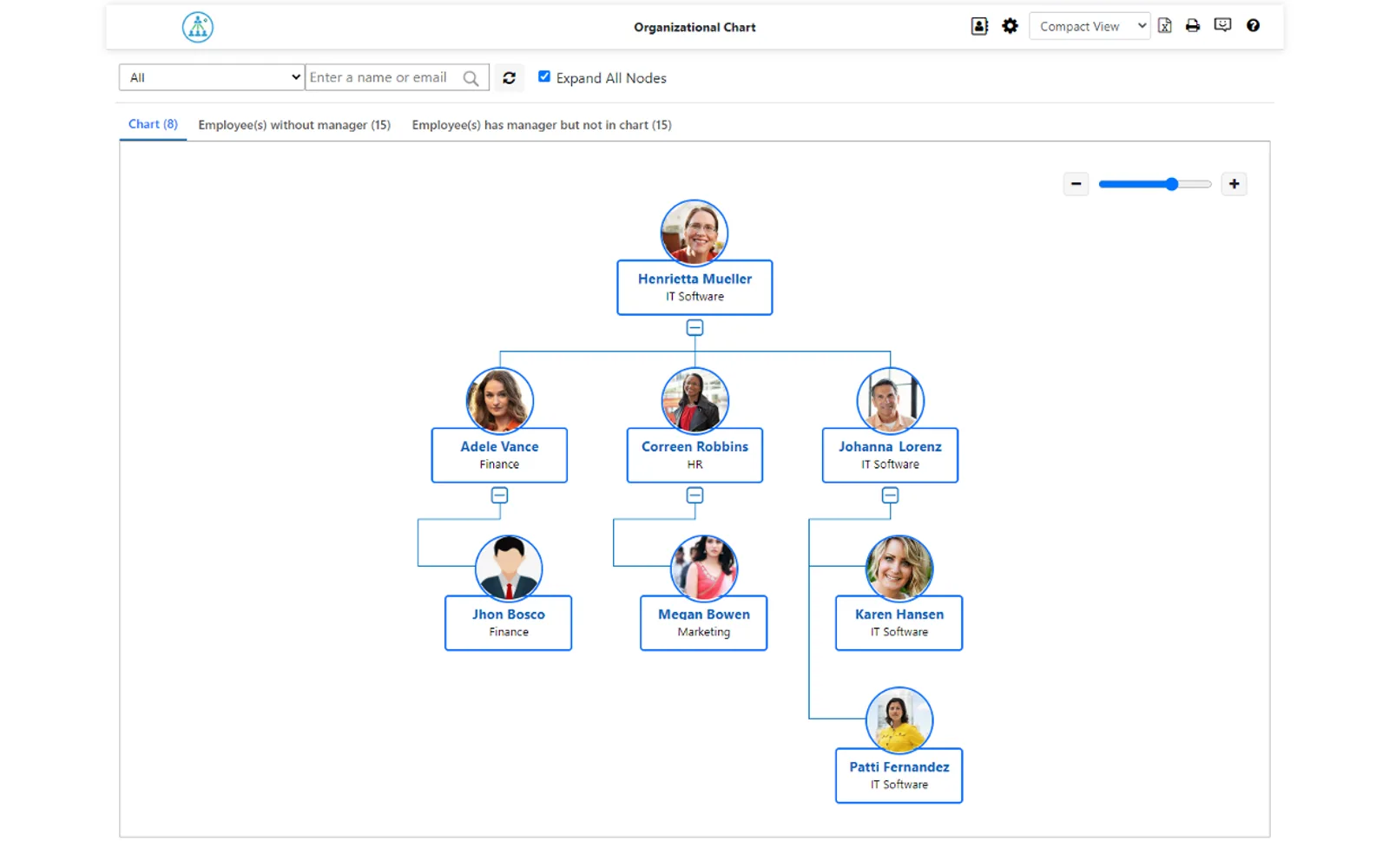Open the All filter dropdown
Viewport: 1389px width, 868px height.
pyautogui.click(x=212, y=77)
